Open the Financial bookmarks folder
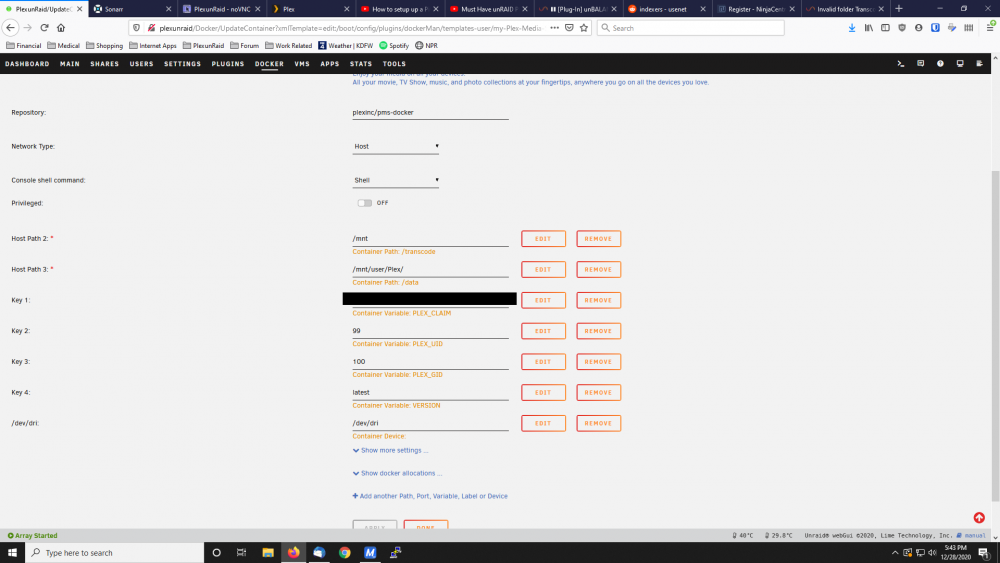Image resolution: width=1000 pixels, height=563 pixels. [x=24, y=46]
